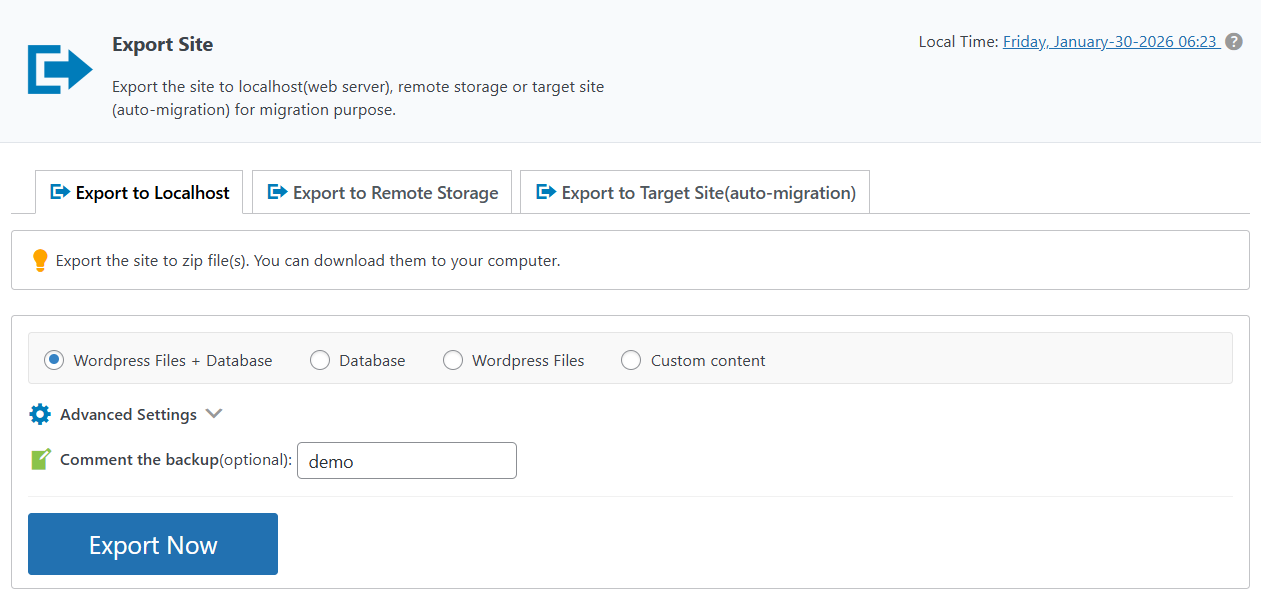The width and height of the screenshot is (1261, 599).
Task: Click the export arrow icon on the Localhost tab
Action: coord(60,192)
